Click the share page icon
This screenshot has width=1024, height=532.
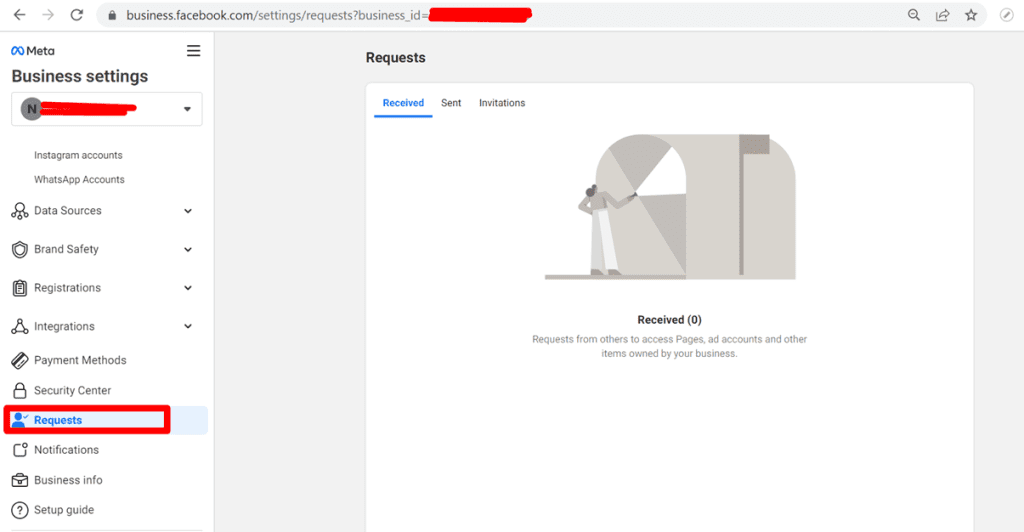tap(942, 15)
